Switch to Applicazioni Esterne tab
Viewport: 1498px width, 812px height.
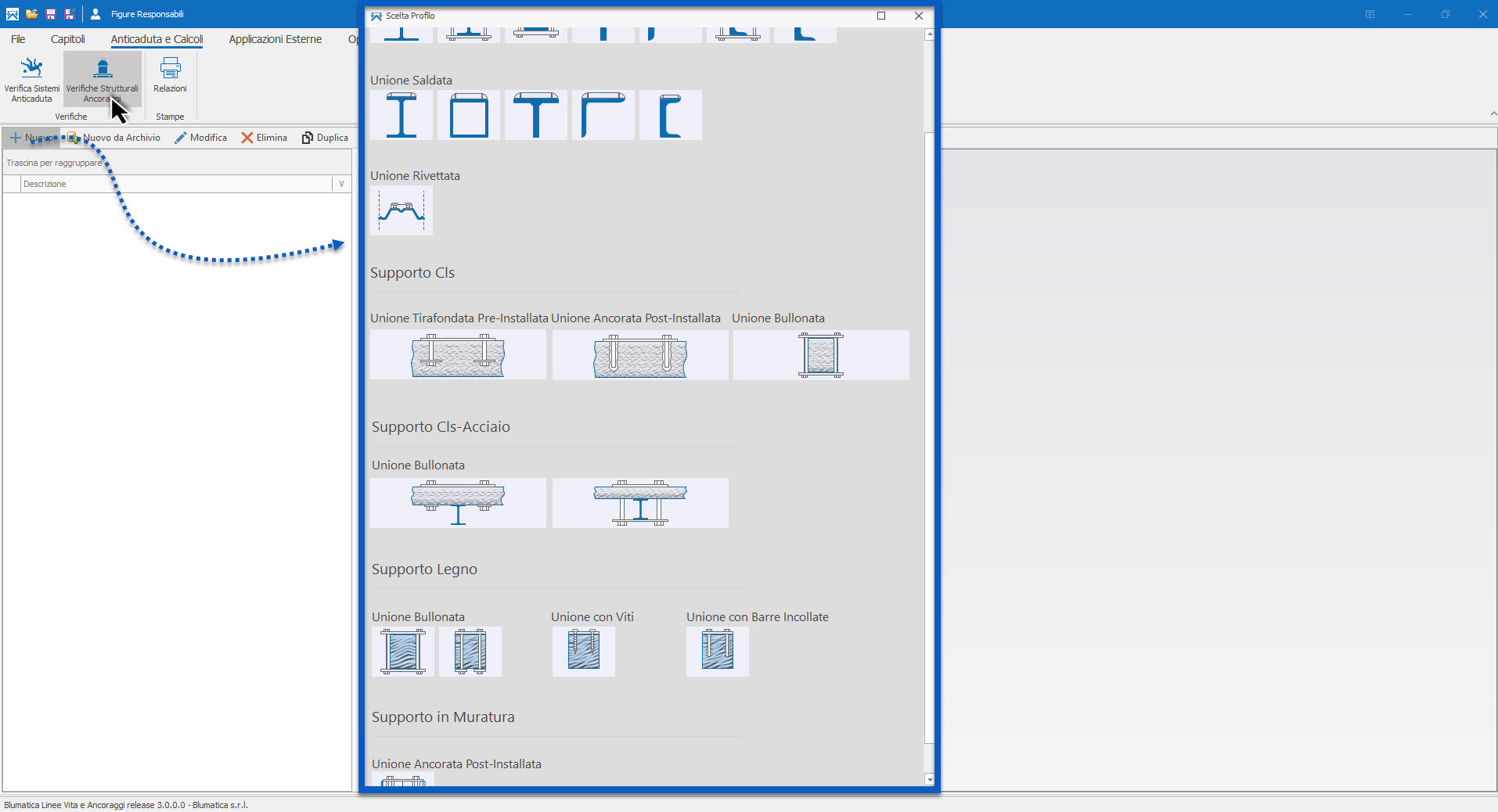(275, 39)
